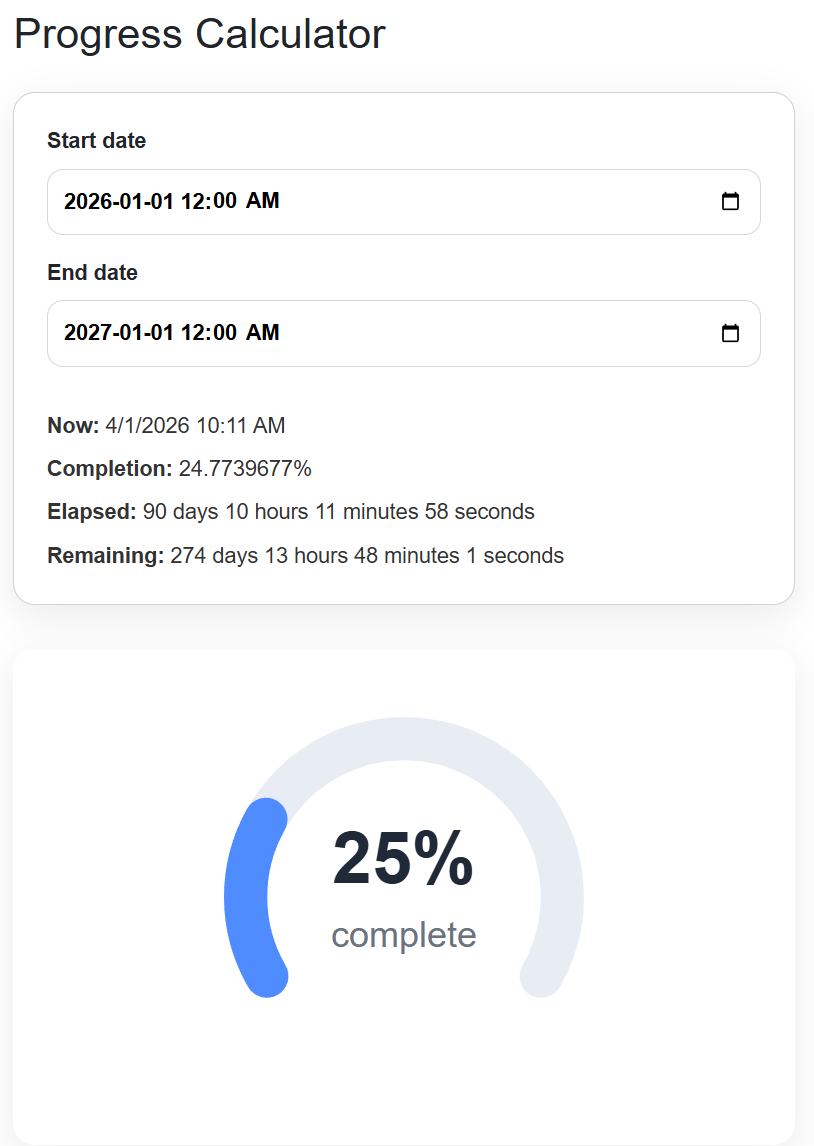The image size is (814, 1146).
Task: Click the large 25% figure
Action: pos(403,859)
